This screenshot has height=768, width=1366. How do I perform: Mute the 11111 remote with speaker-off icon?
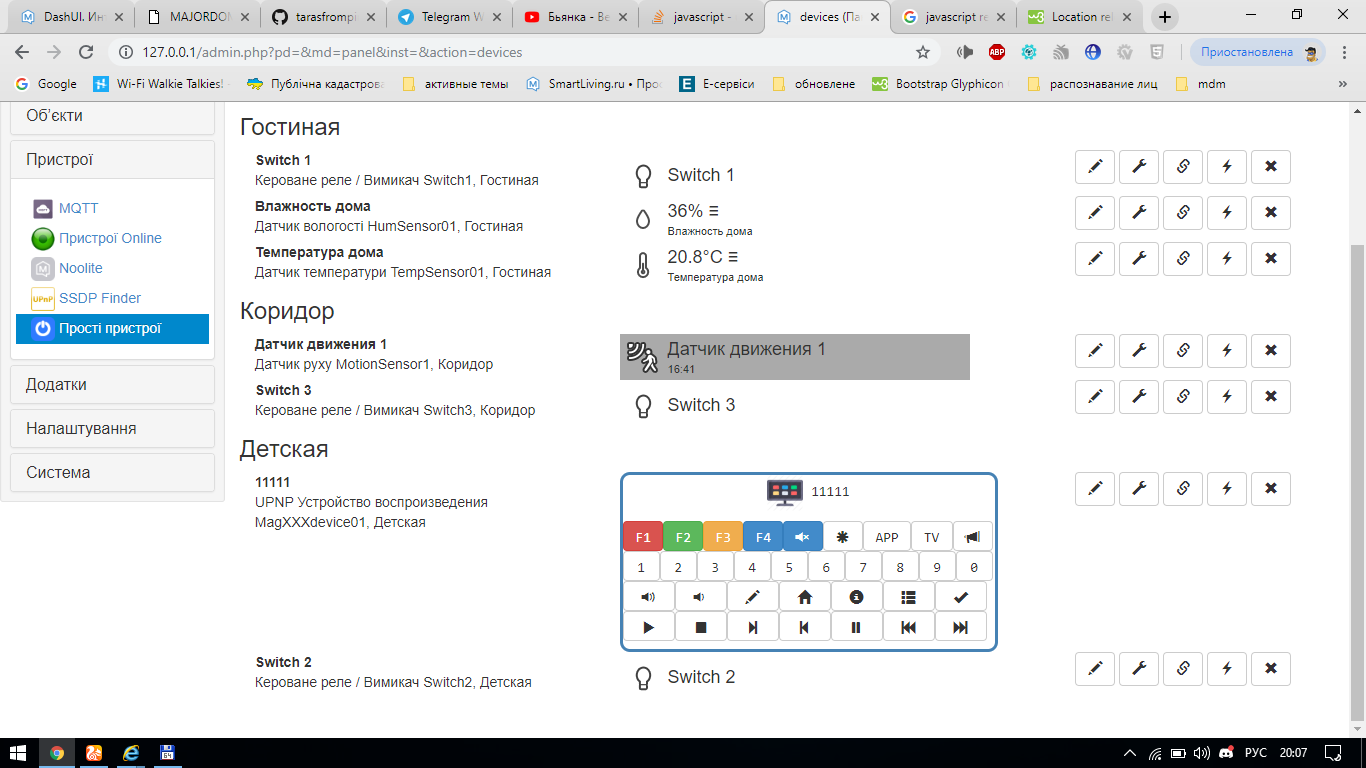(802, 536)
